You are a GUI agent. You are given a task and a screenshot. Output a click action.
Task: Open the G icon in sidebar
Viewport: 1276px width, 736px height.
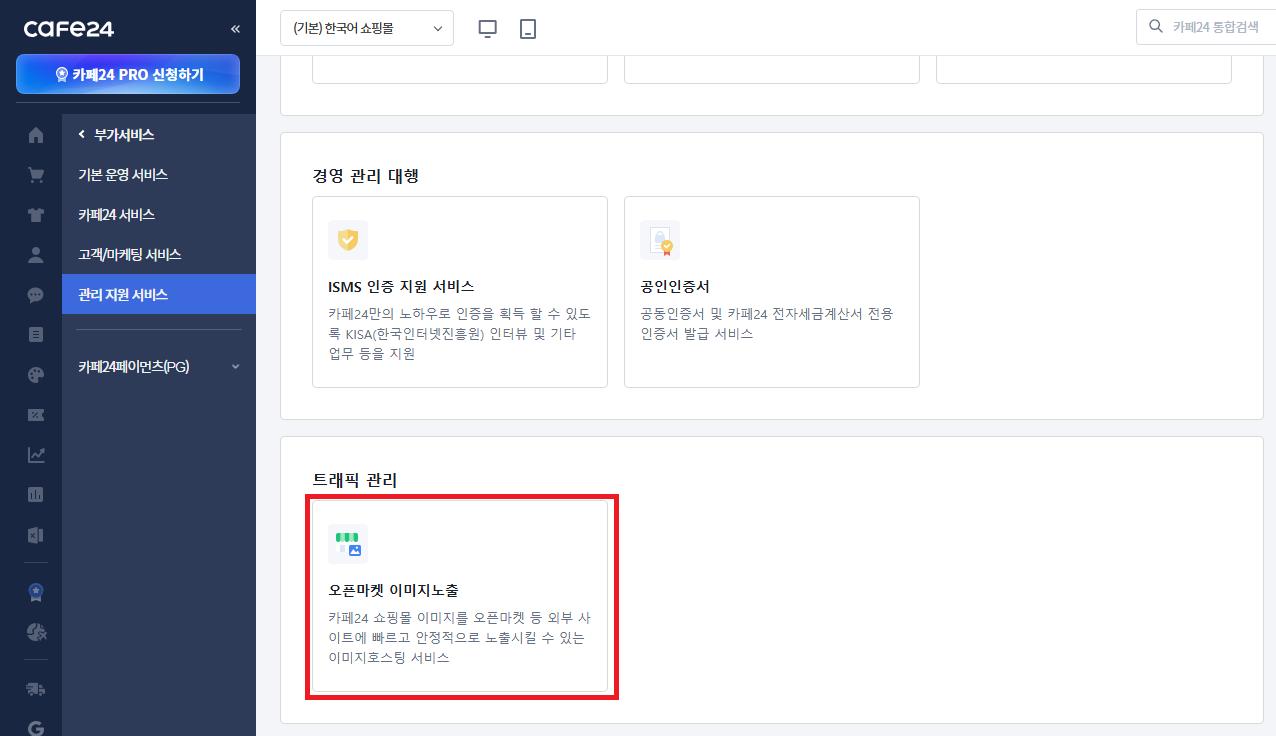36,728
